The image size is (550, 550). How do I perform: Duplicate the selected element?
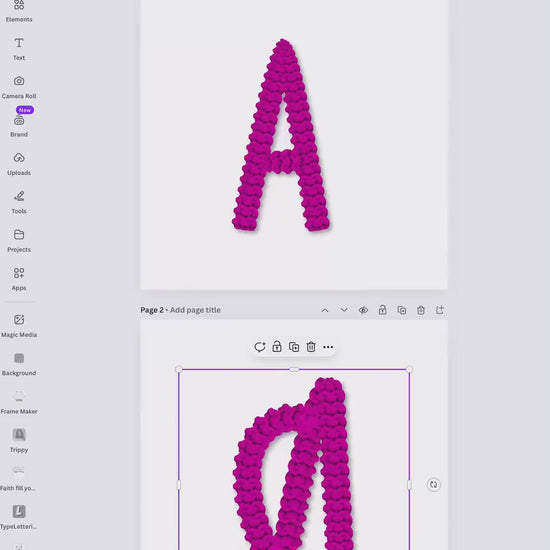[x=294, y=347]
